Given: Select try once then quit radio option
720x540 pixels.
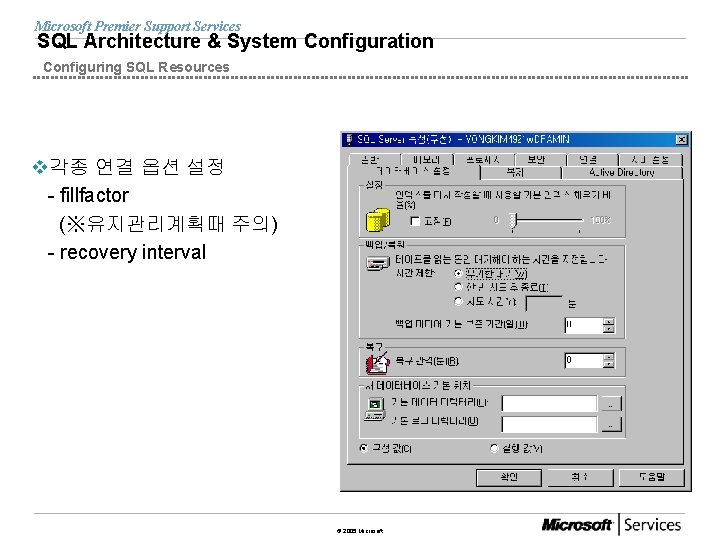Looking at the screenshot, I should click(x=458, y=287).
